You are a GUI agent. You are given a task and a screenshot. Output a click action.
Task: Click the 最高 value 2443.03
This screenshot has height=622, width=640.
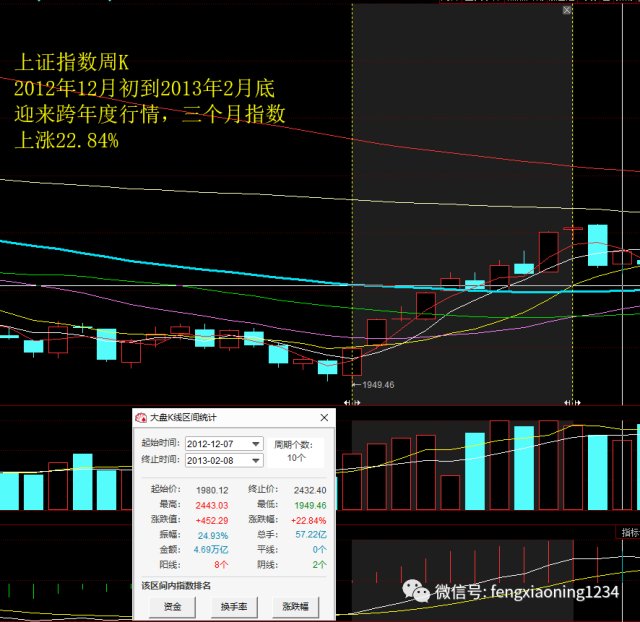pyautogui.click(x=212, y=505)
